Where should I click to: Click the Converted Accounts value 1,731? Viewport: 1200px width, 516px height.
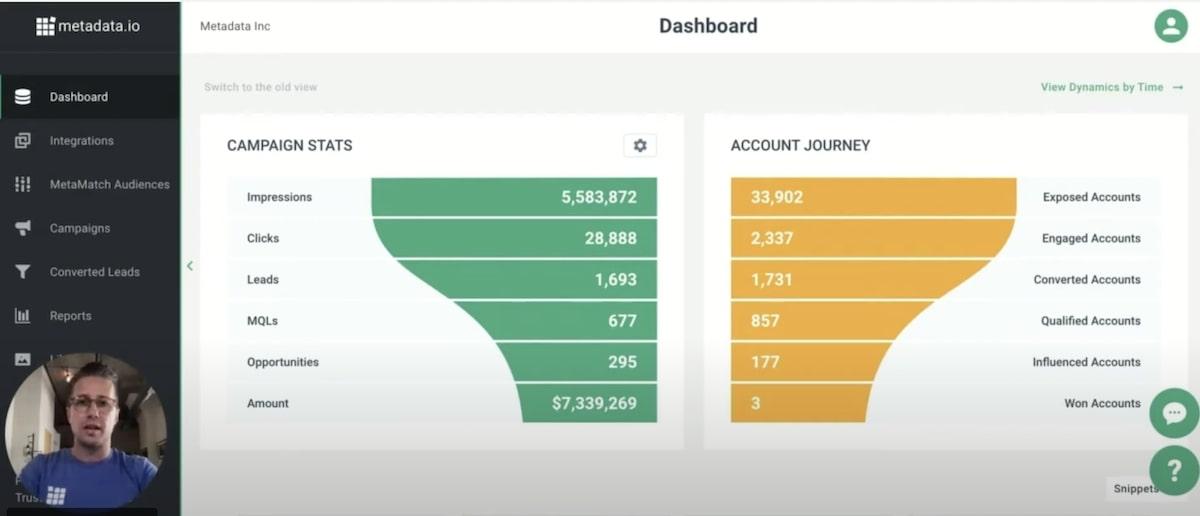click(771, 280)
